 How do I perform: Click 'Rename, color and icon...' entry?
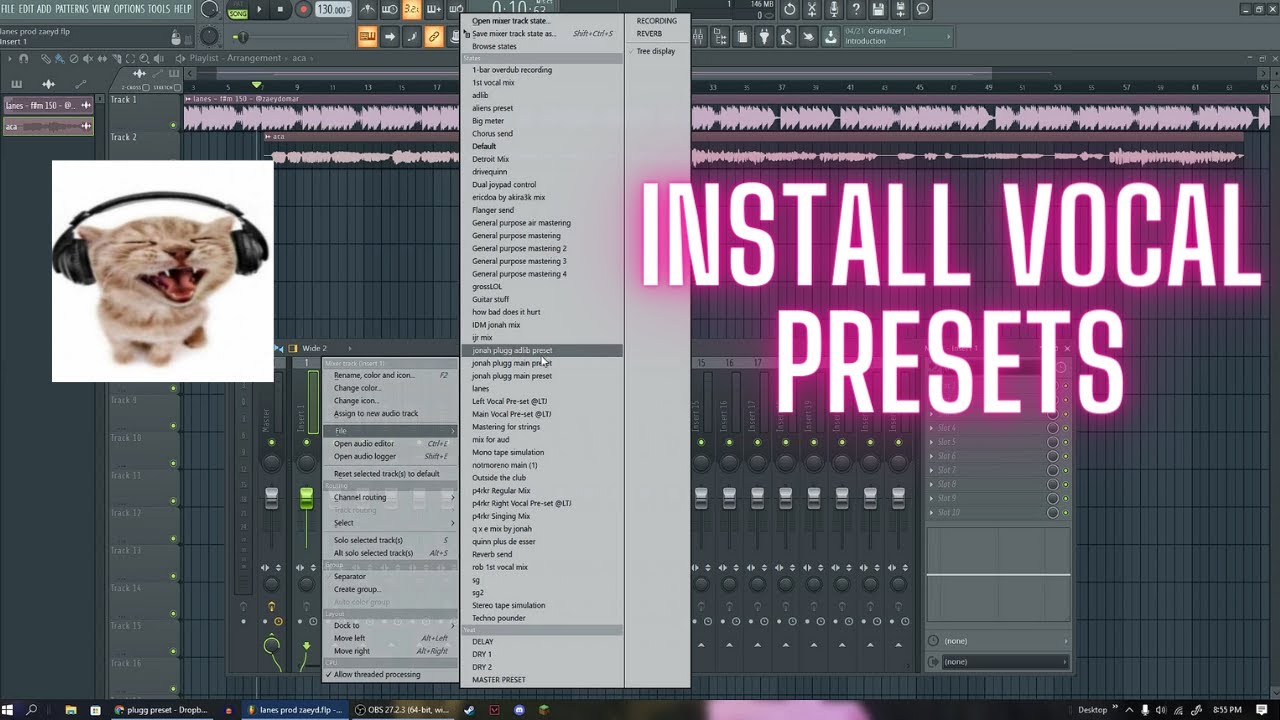[389, 376]
